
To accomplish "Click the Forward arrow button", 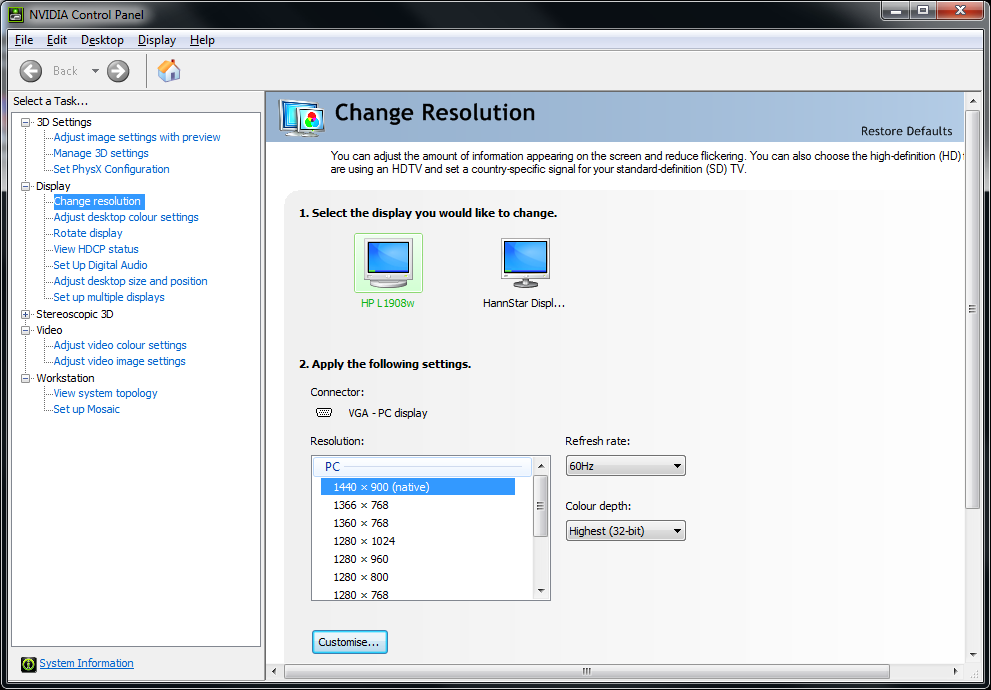I will 118,71.
